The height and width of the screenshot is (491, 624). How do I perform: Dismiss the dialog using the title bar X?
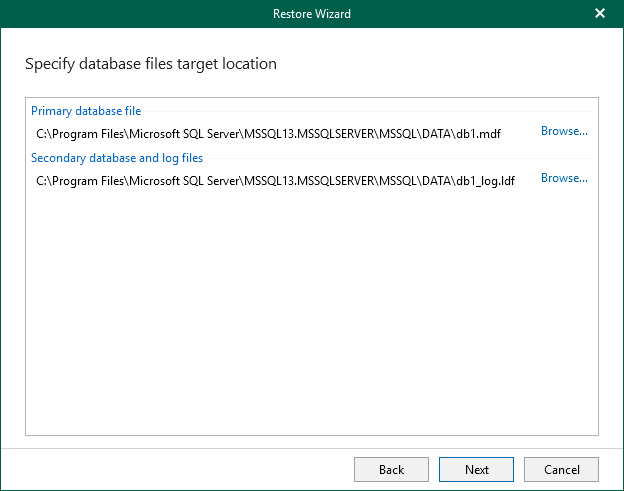(600, 14)
